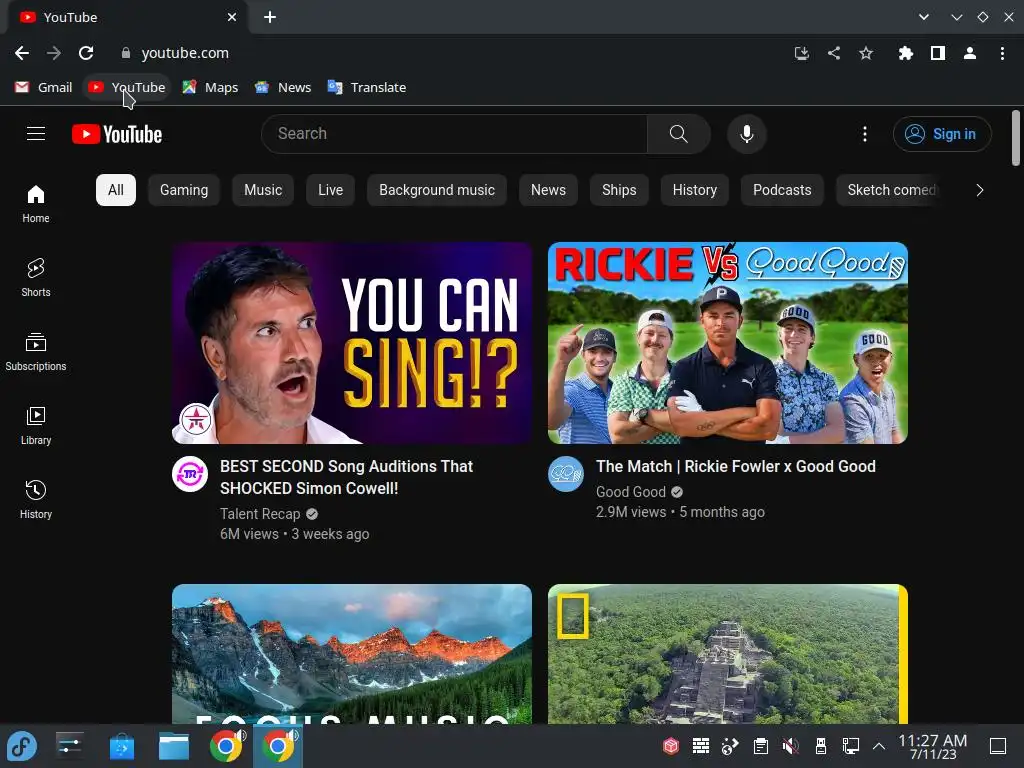Open tab search dropdown arrow

(x=923, y=17)
